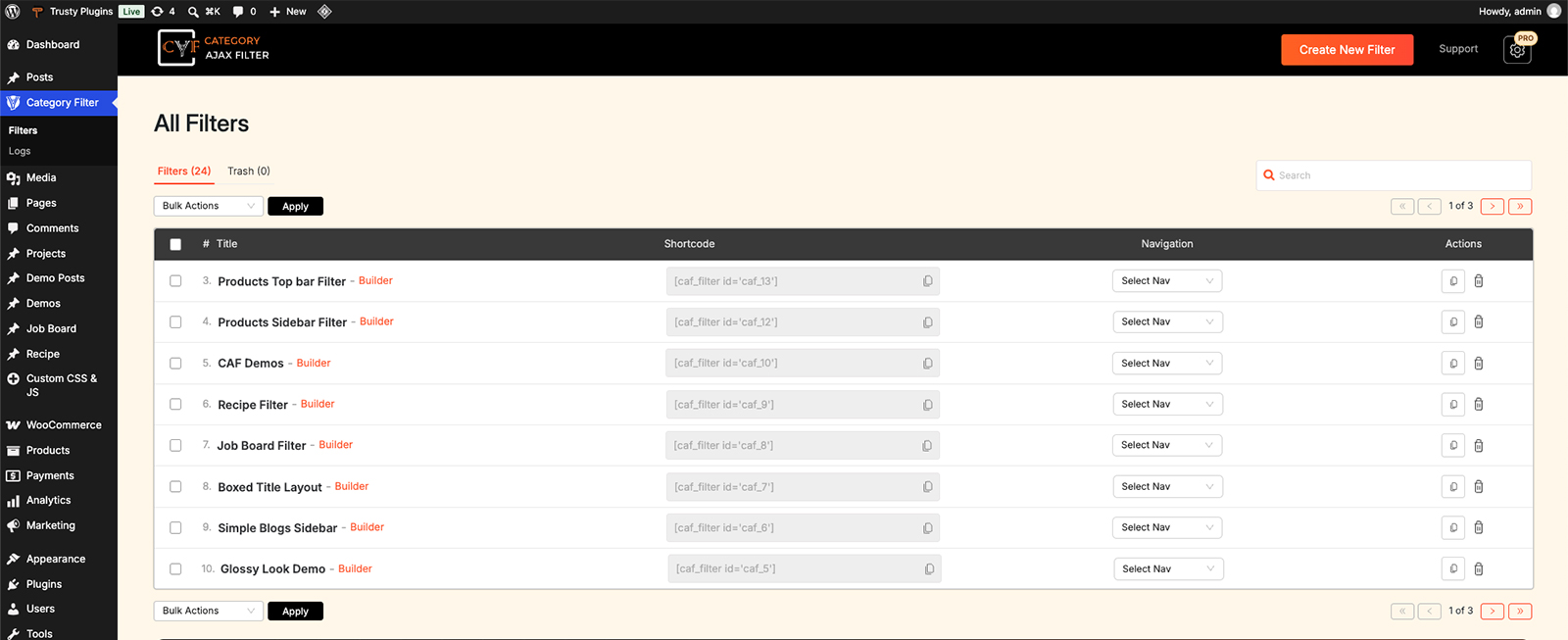Screen dimensions: 1568x640
Task: Click the top Apply button
Action: click(x=295, y=207)
